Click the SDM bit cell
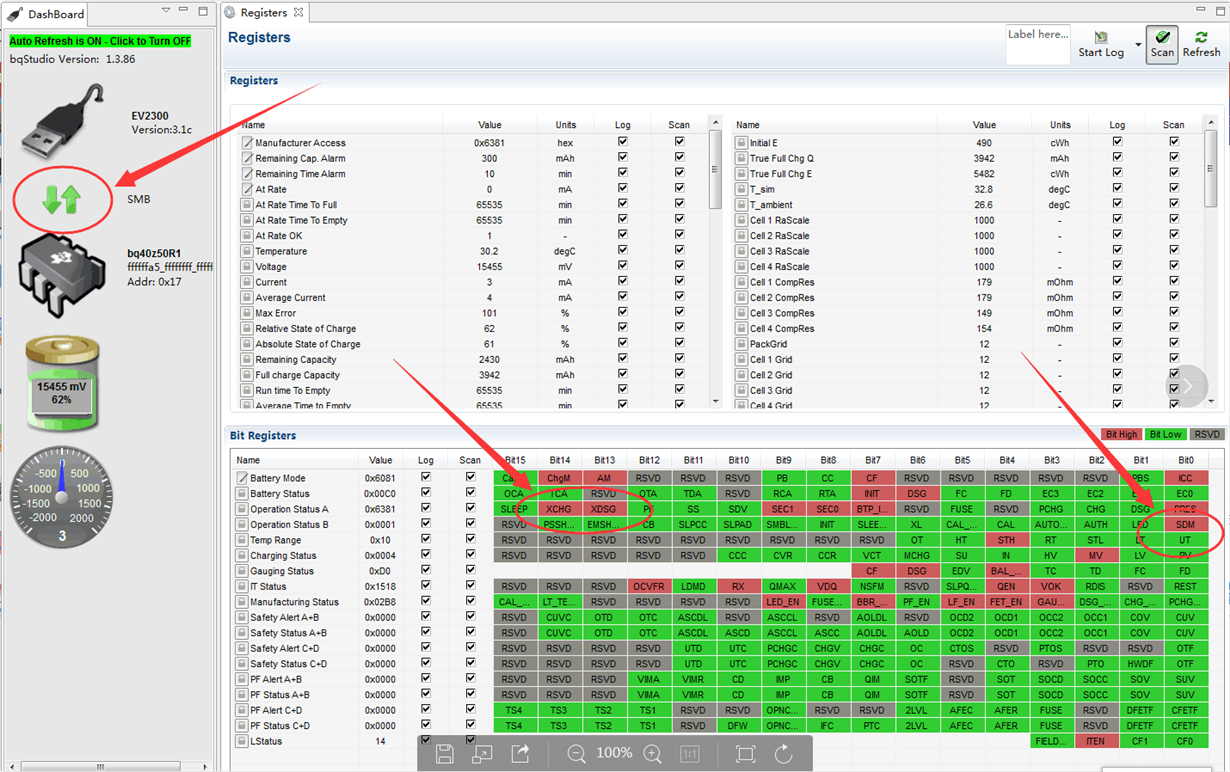The height and width of the screenshot is (772, 1230). 1185,524
